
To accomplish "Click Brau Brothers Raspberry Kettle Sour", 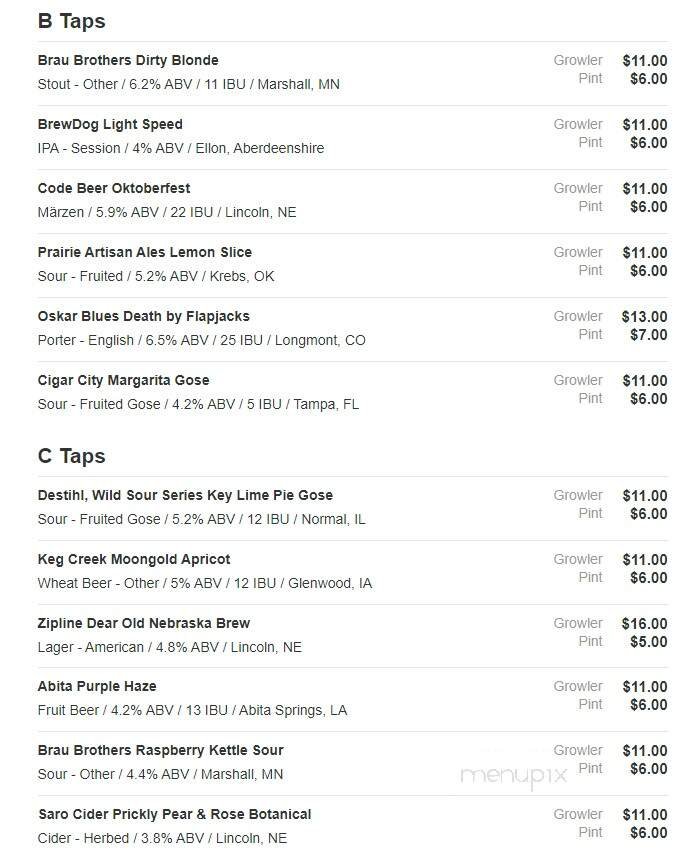I will pos(161,751).
